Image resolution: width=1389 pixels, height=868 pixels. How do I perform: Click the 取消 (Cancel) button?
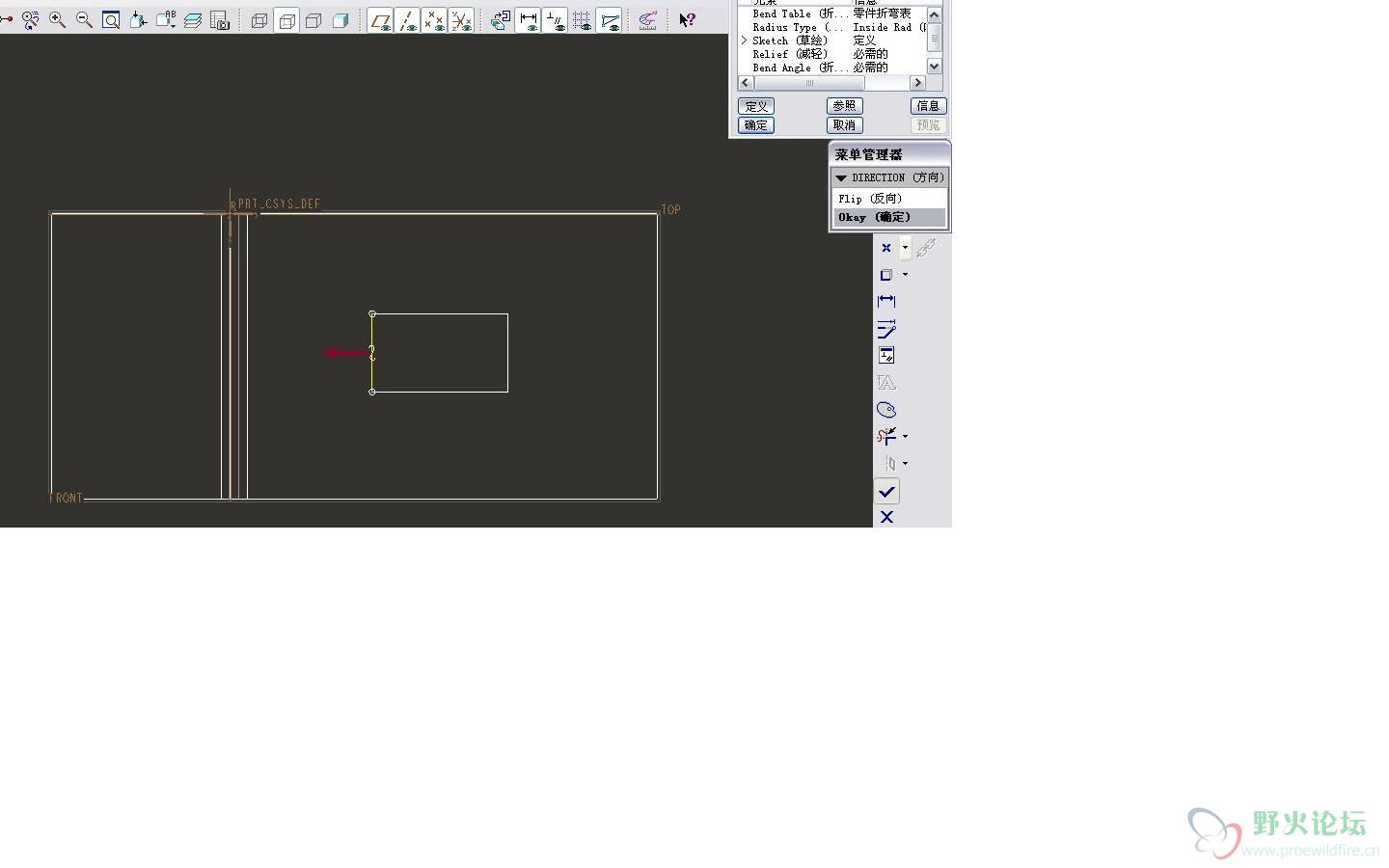pos(844,125)
